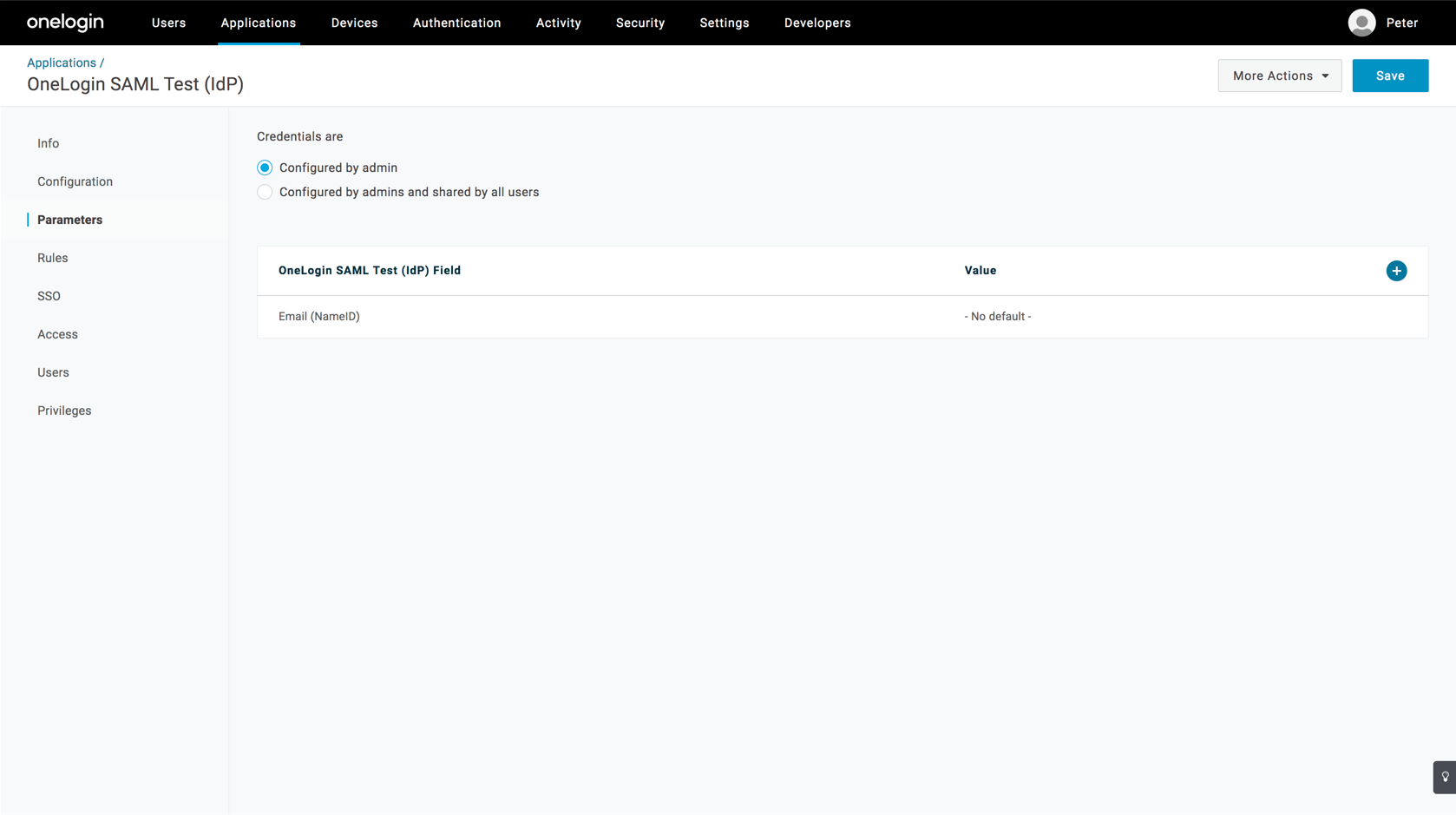
Task: Switch to the Privileges tab
Action: 64,411
